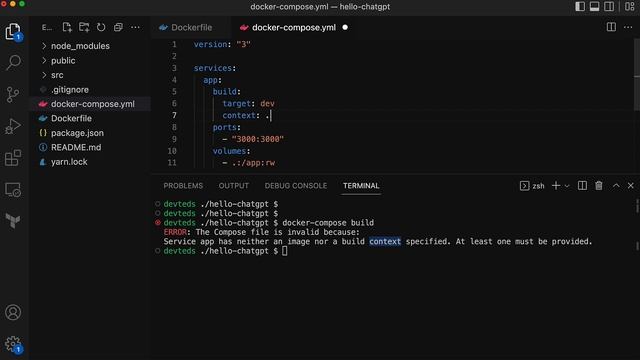Viewport: 640px width, 360px height.
Task: Open the Source Control view
Action: (13, 94)
